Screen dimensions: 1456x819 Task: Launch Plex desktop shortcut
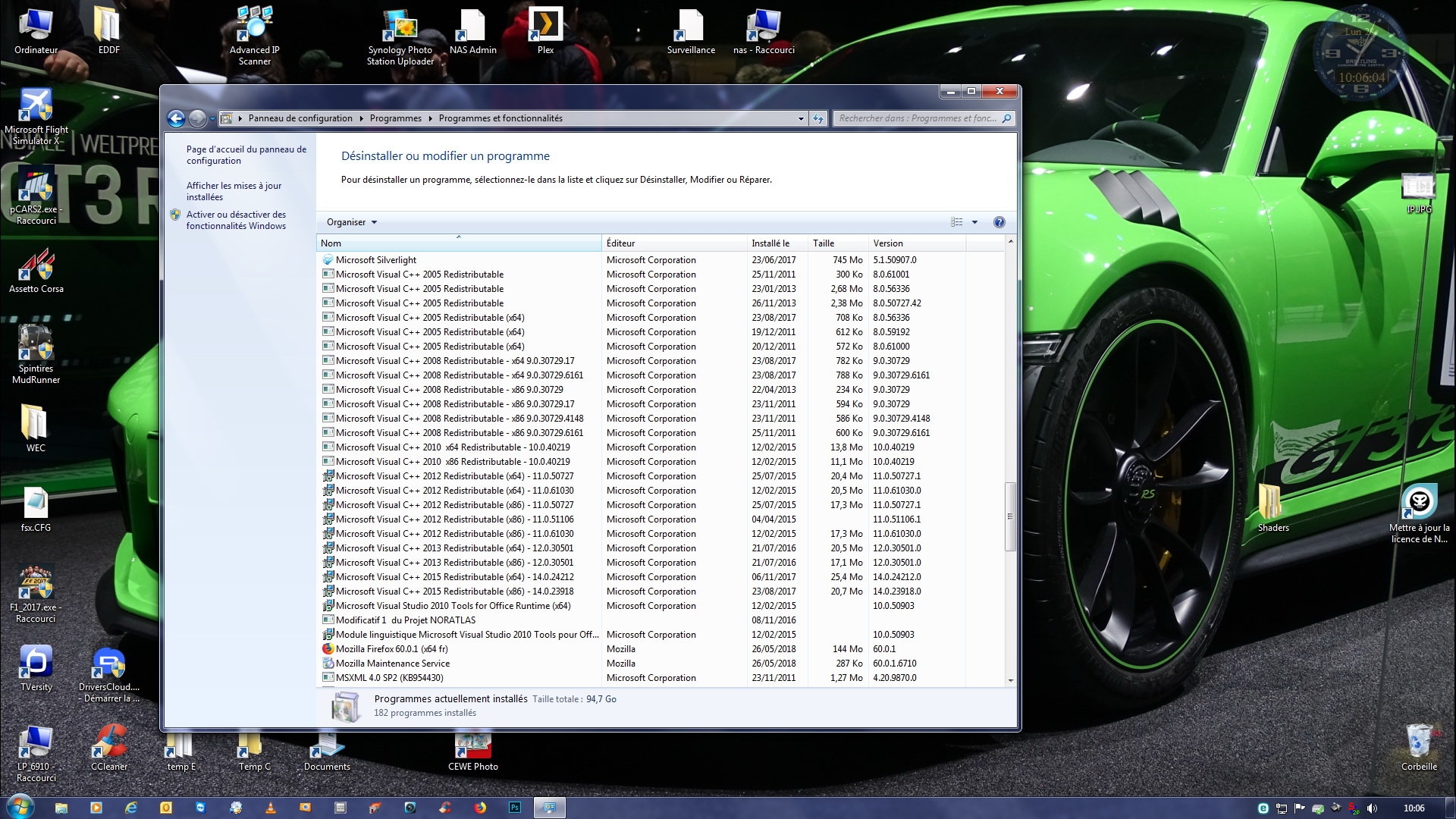545,32
